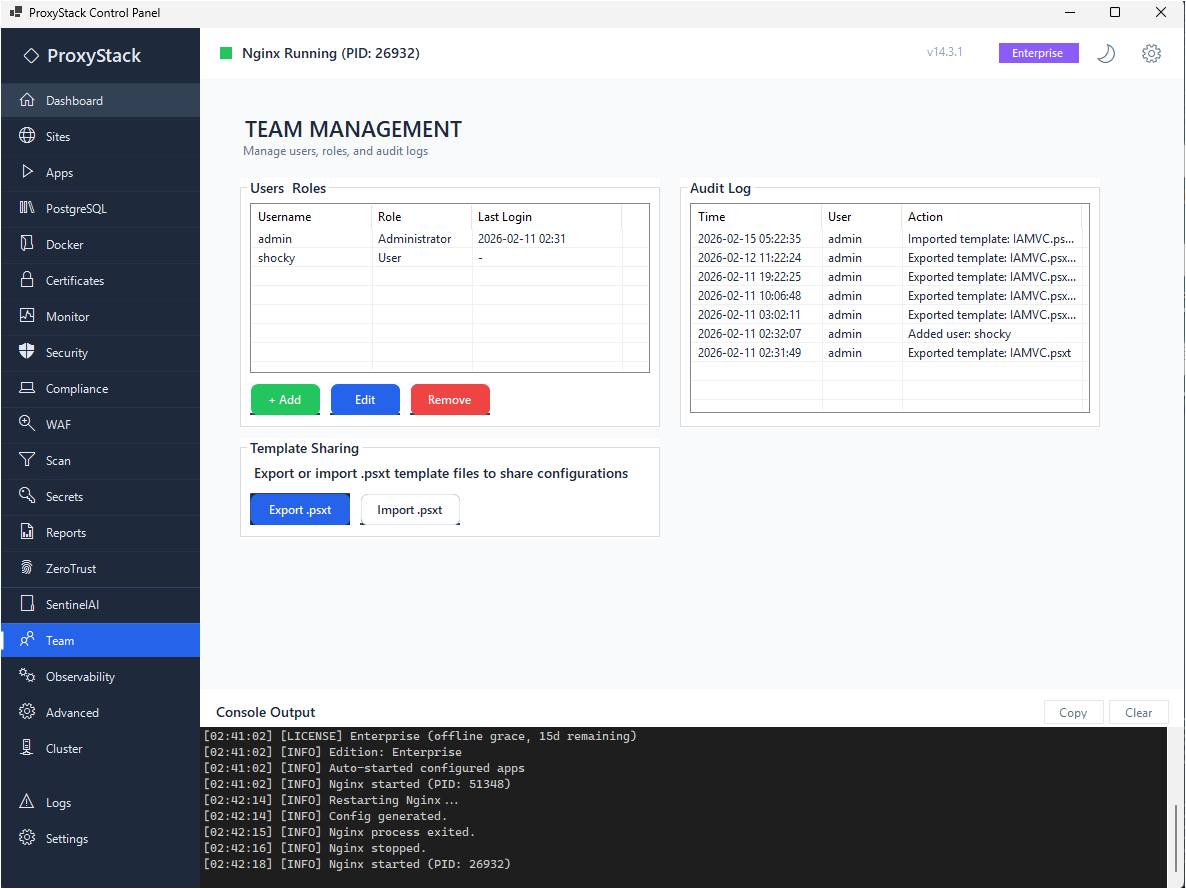This screenshot has width=1186, height=889.
Task: Click the Monitor chart icon
Action: [27, 316]
